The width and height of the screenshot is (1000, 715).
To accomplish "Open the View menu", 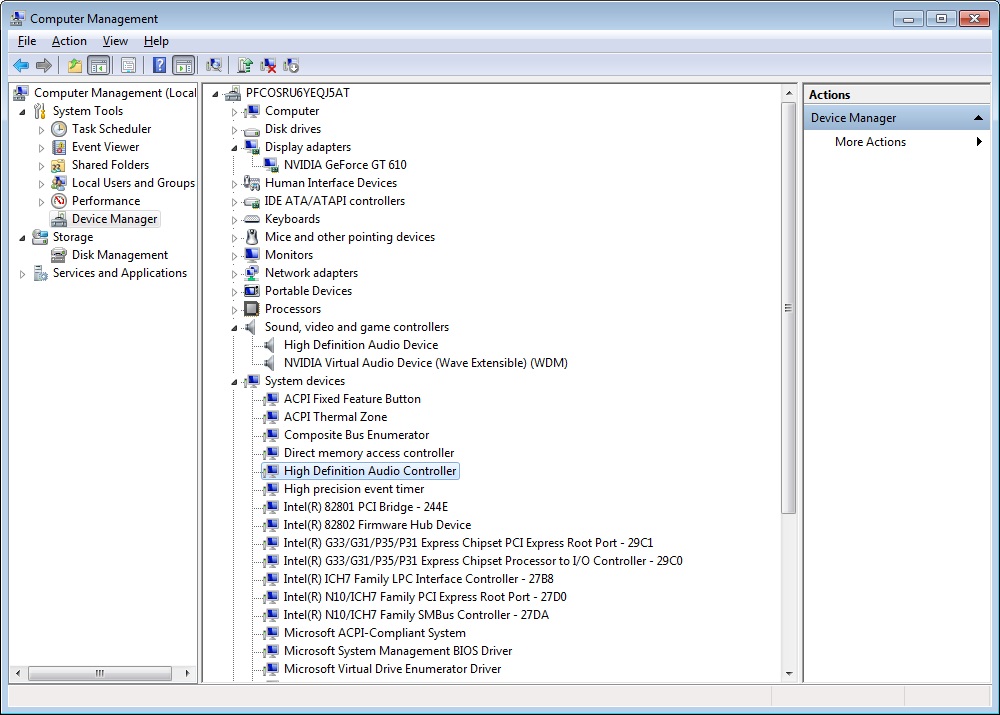I will coord(115,41).
